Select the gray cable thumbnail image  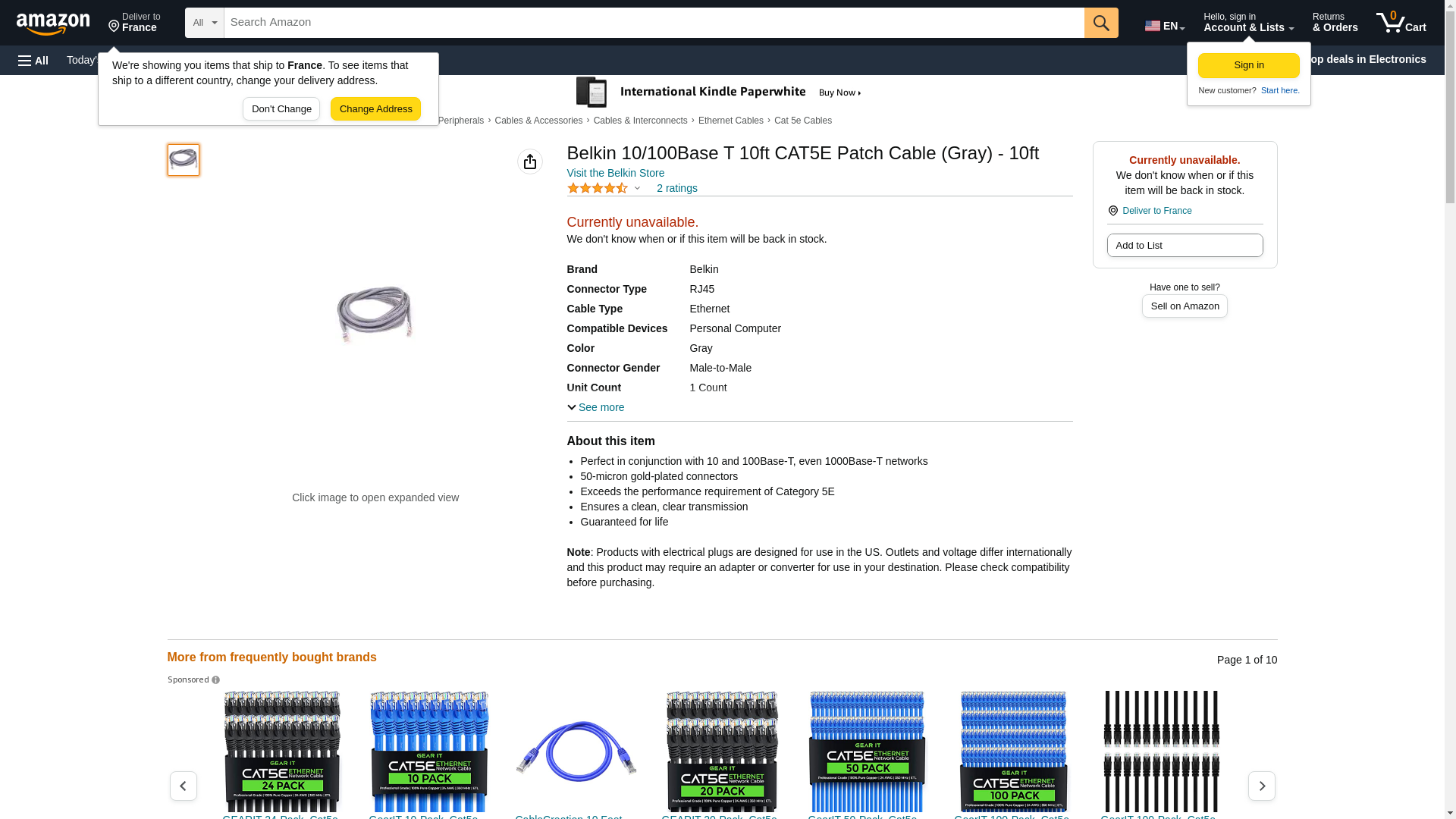coord(183,160)
